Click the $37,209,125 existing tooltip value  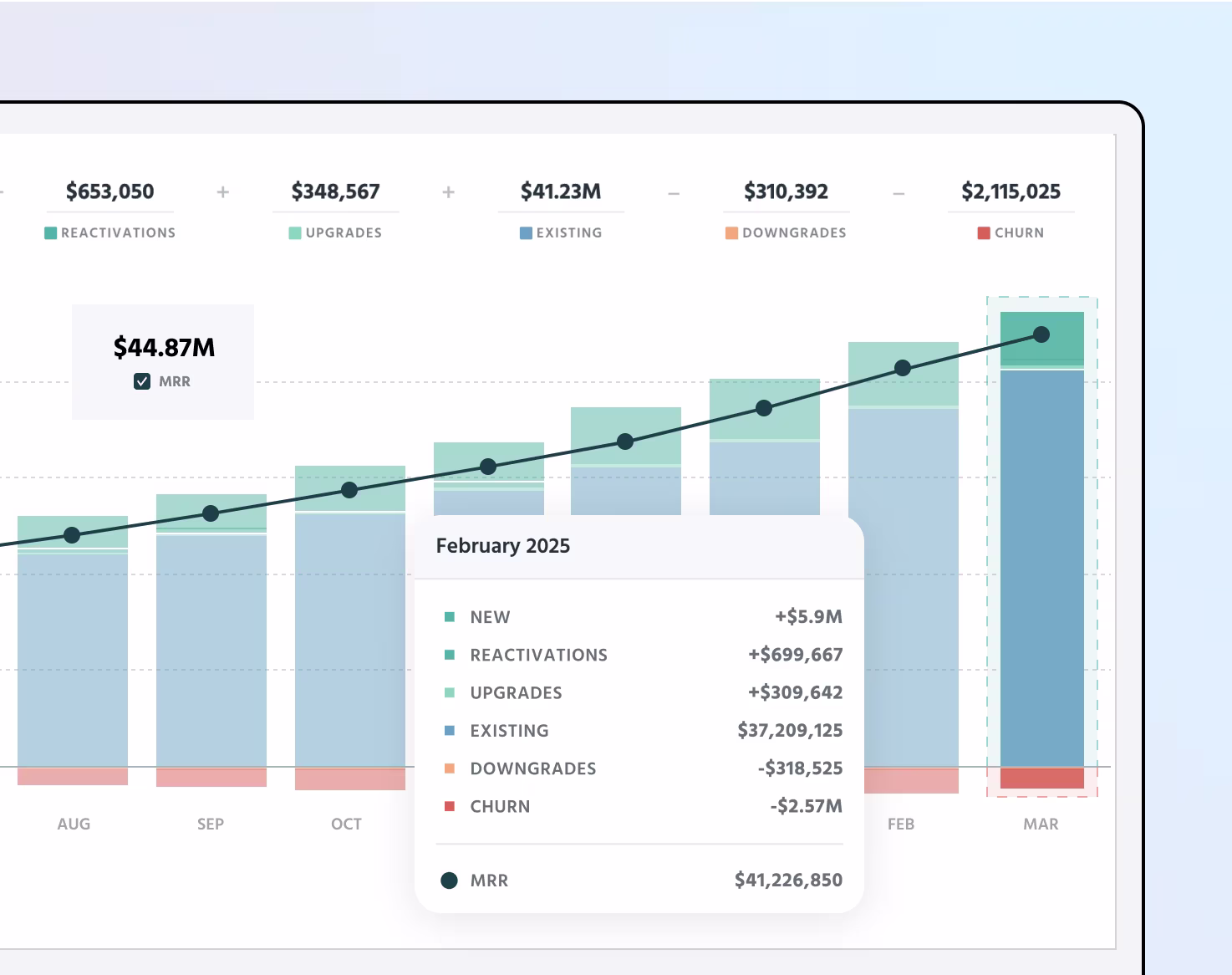point(790,731)
